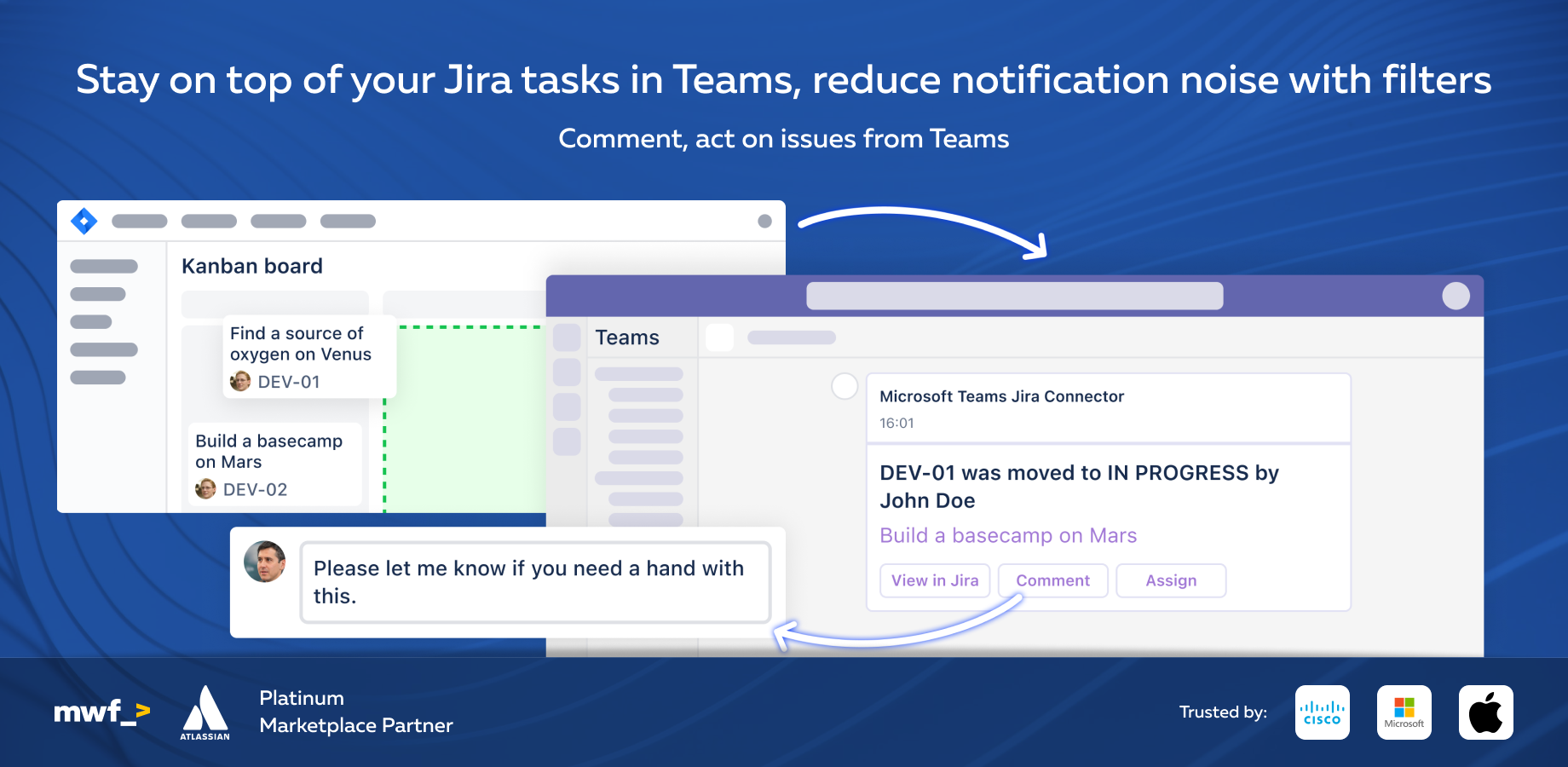Image resolution: width=1568 pixels, height=767 pixels.
Task: Click the Microsoft logo tile
Action: point(1404,712)
